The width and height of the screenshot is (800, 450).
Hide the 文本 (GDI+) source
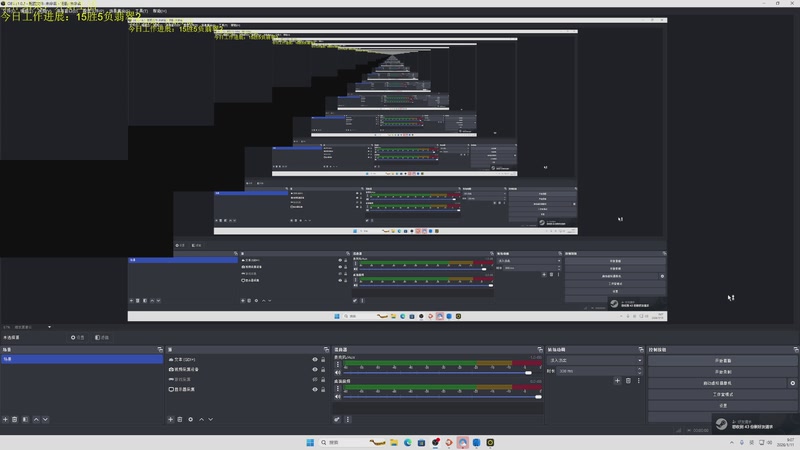(315, 359)
